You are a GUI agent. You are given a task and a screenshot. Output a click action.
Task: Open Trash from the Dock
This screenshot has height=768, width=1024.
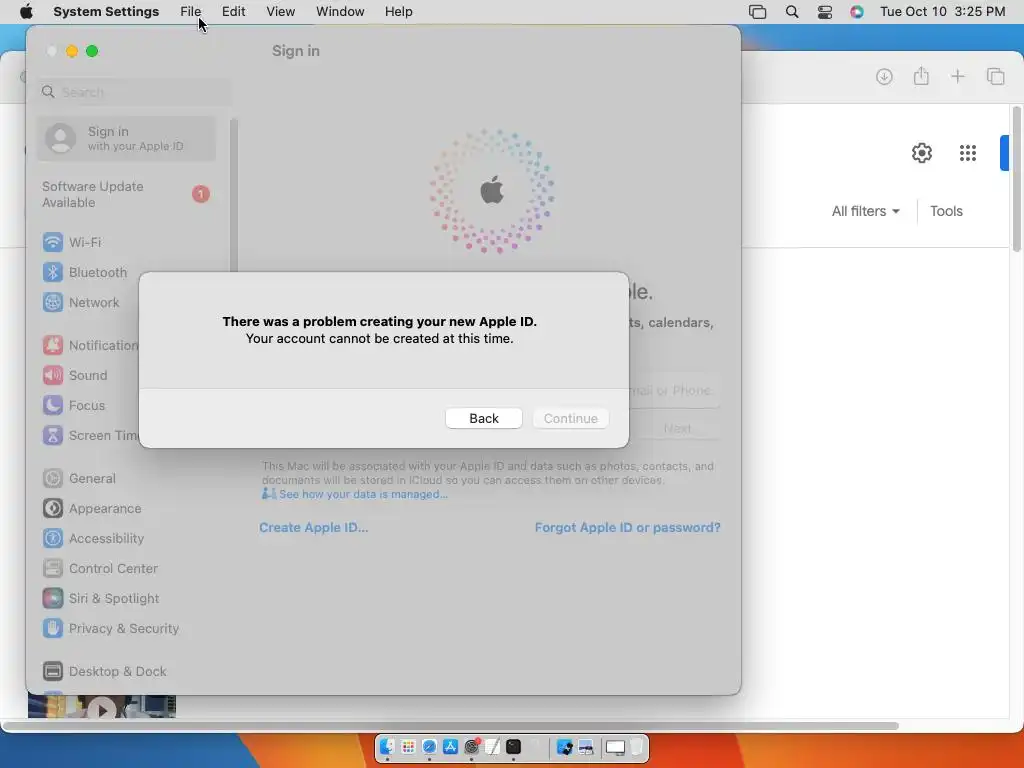point(637,747)
